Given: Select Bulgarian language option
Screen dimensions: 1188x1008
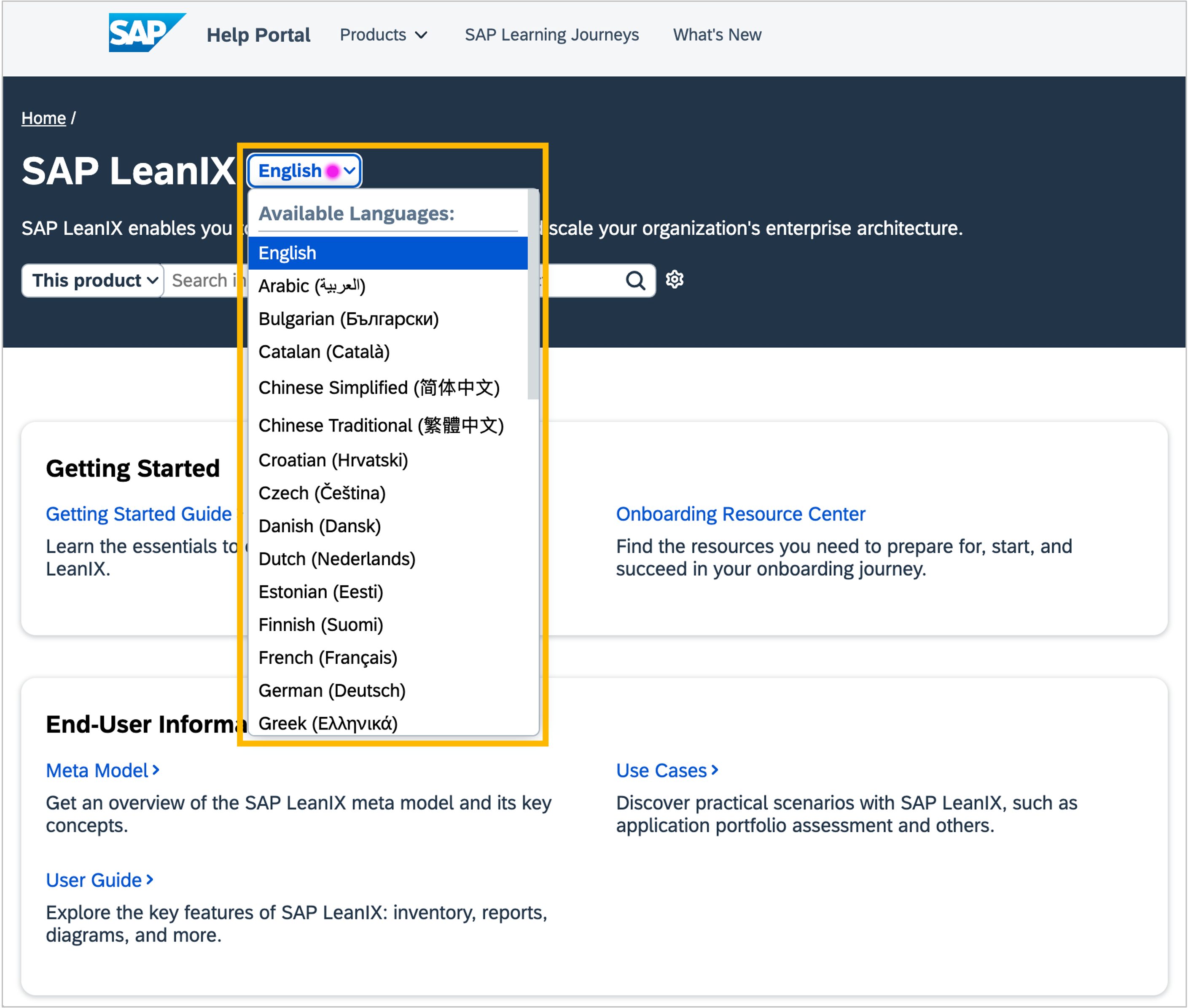Looking at the screenshot, I should (x=387, y=319).
